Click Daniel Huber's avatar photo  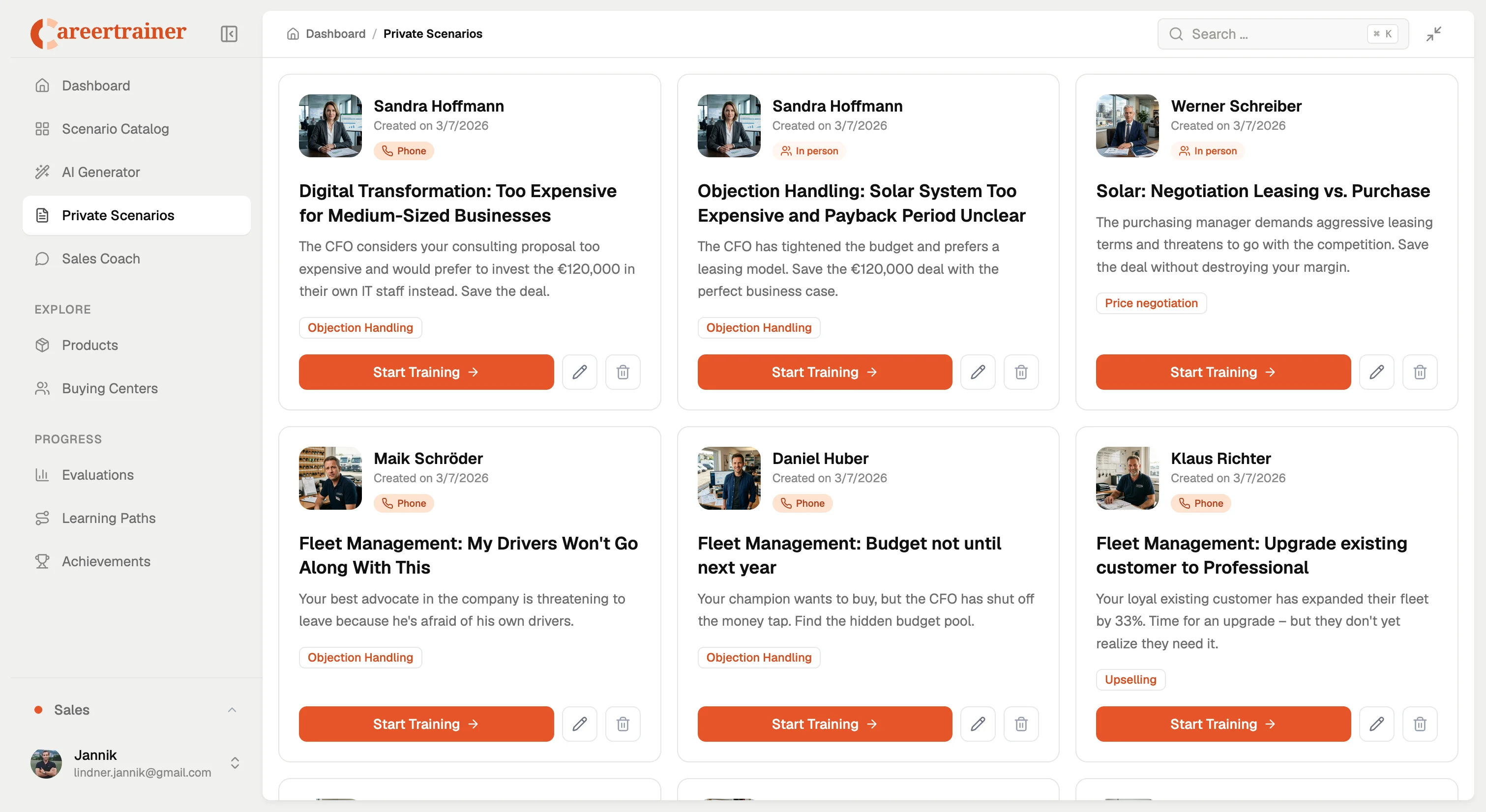[729, 478]
